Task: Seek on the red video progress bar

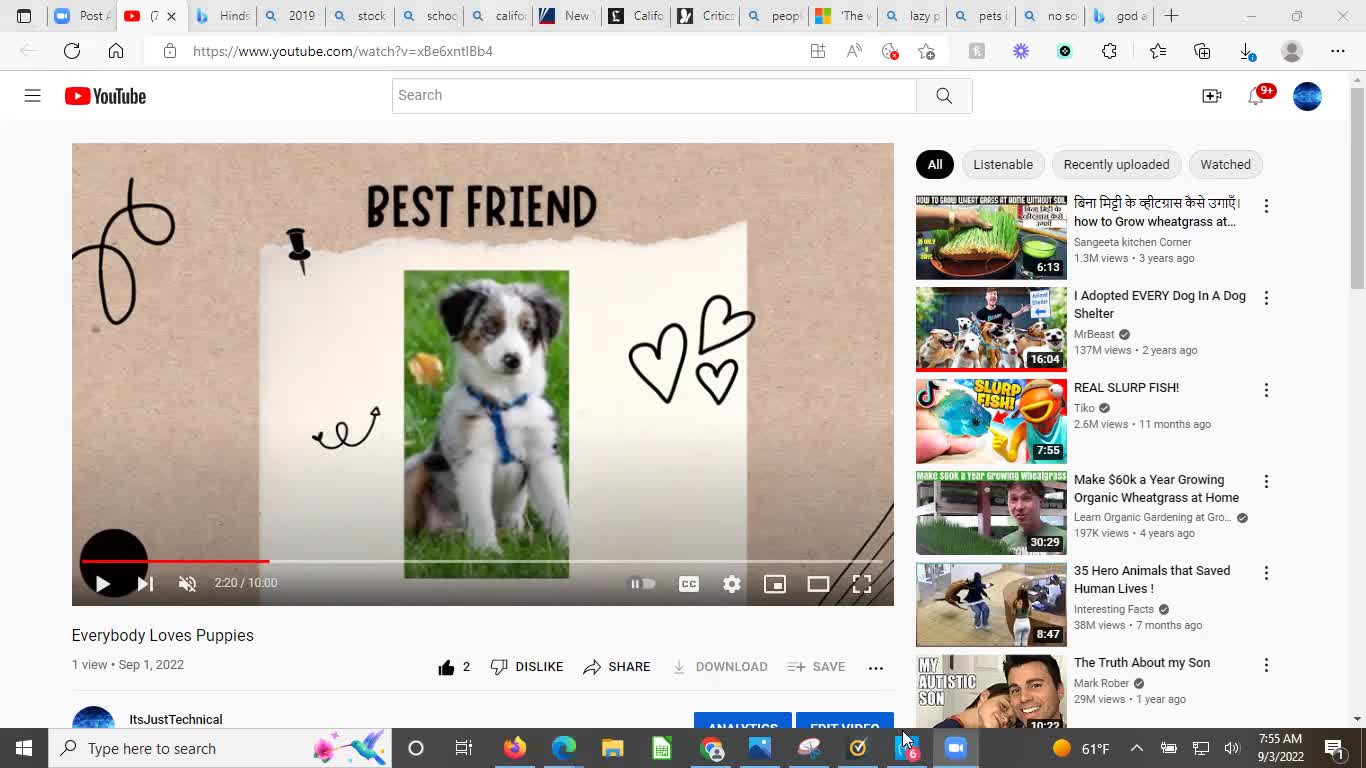Action: pos(482,561)
